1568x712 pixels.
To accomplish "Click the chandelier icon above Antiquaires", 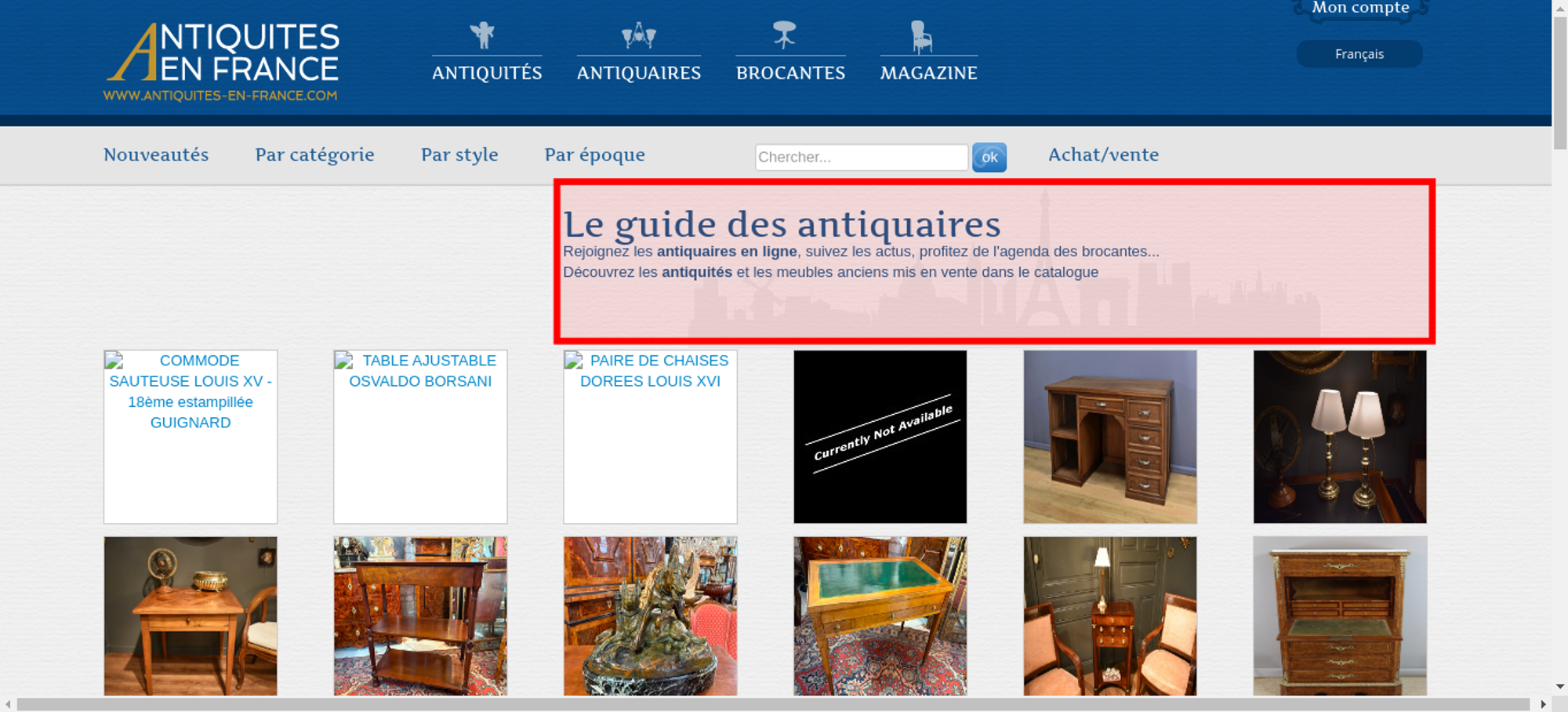I will [638, 35].
